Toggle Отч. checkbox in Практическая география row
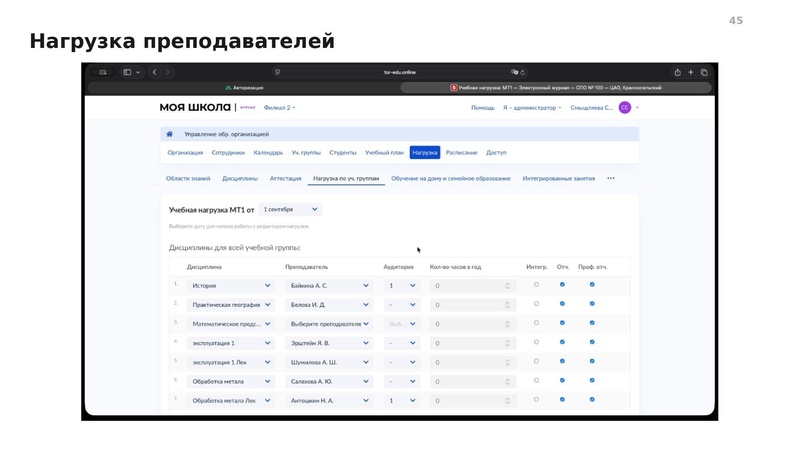This screenshot has width=800, height=450. [x=562, y=304]
